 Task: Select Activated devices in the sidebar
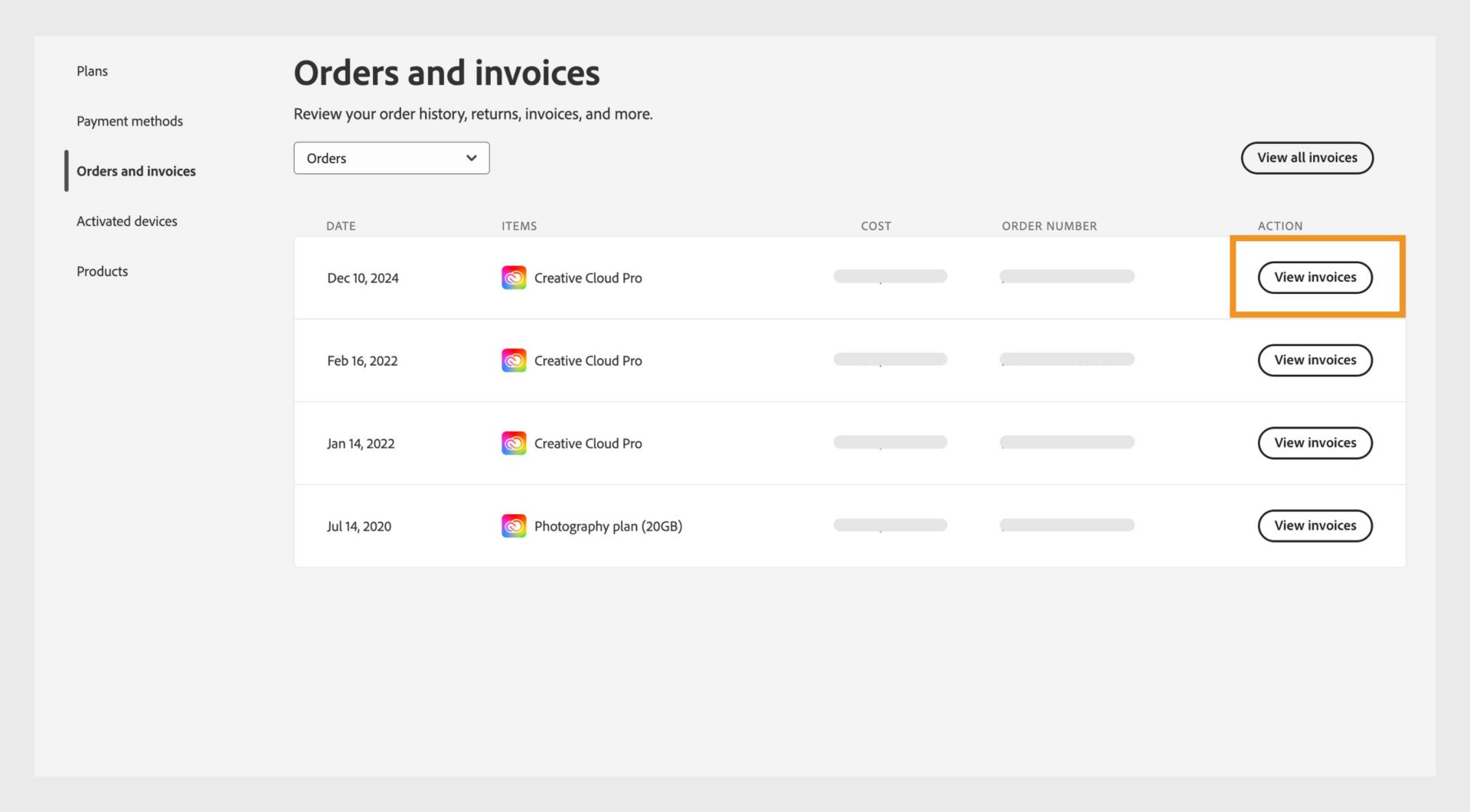[126, 220]
